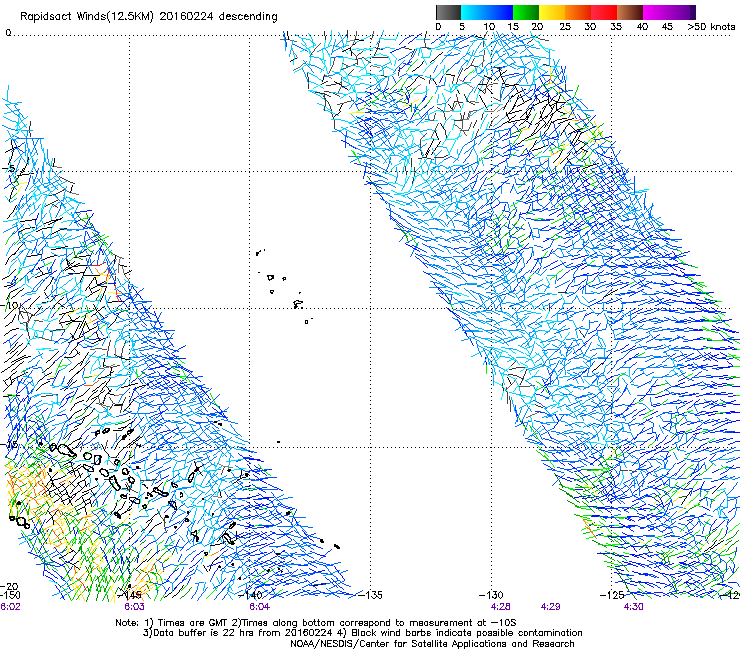Click the '>50 knots' legend label
Screen dimensions: 740x650
(711, 27)
